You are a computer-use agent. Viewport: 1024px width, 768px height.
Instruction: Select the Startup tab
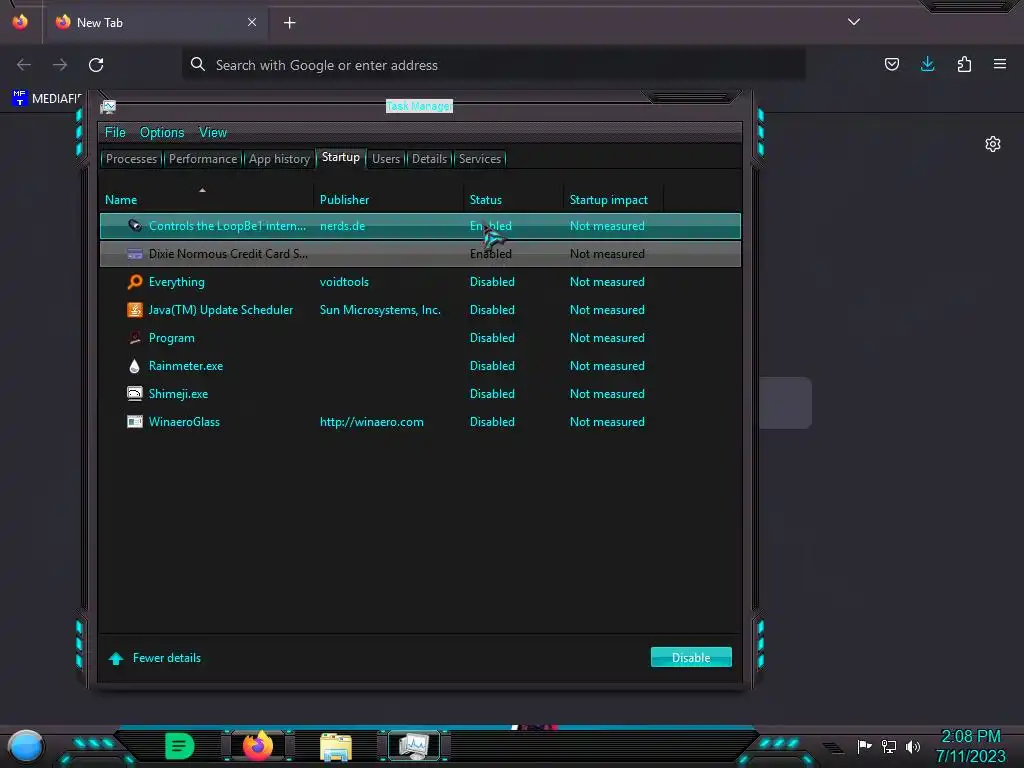(x=340, y=157)
